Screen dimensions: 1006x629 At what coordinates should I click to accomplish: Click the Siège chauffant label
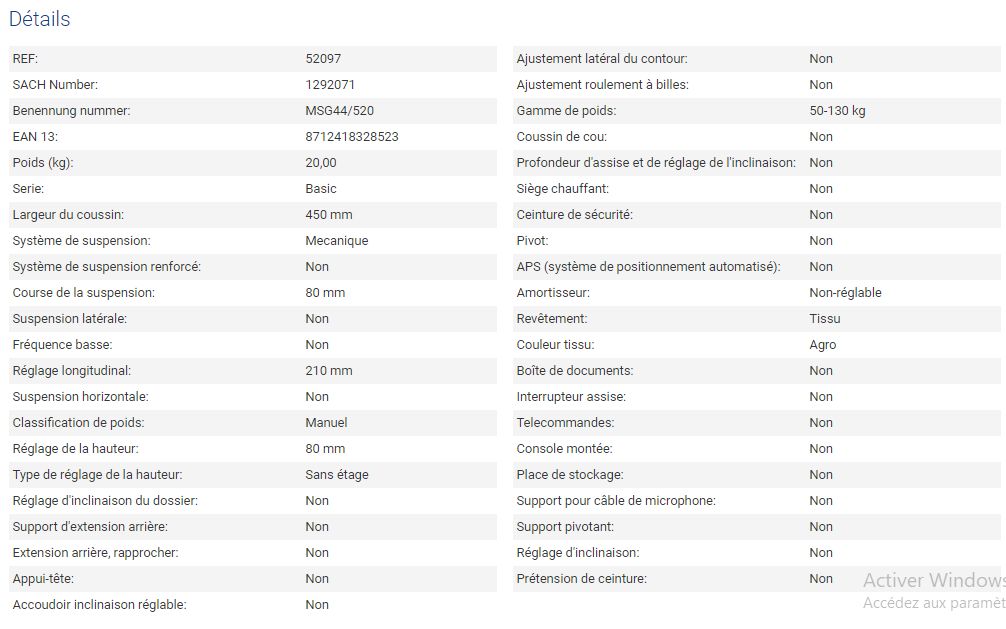pos(562,189)
